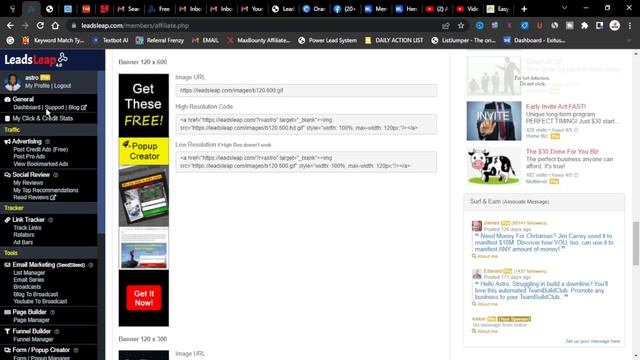Click the Form / Popup Creator help icon
Viewport: 640px width, 360px height.
[x=76, y=350]
